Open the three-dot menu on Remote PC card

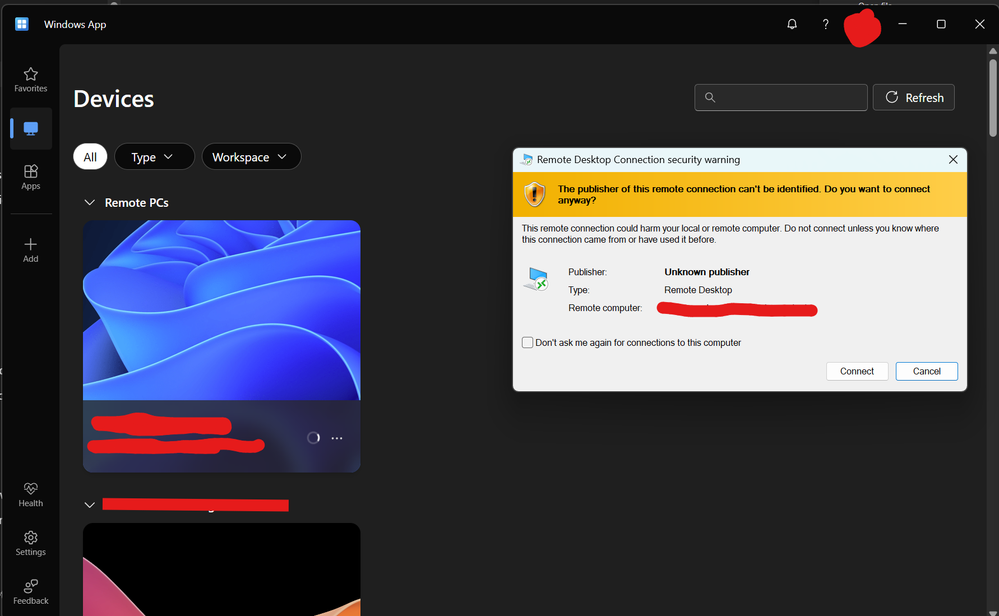tap(337, 438)
